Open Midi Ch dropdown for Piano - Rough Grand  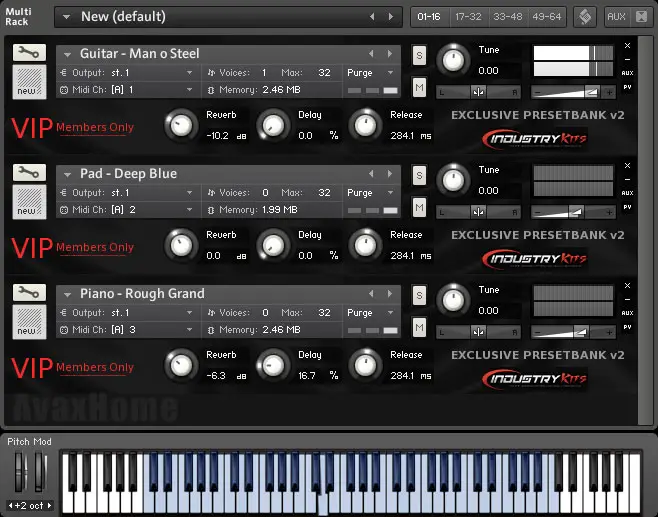(x=190, y=330)
